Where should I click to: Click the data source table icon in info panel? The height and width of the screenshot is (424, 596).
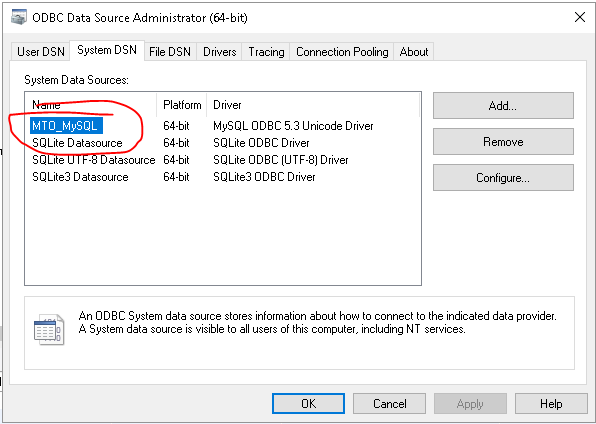coord(49,329)
